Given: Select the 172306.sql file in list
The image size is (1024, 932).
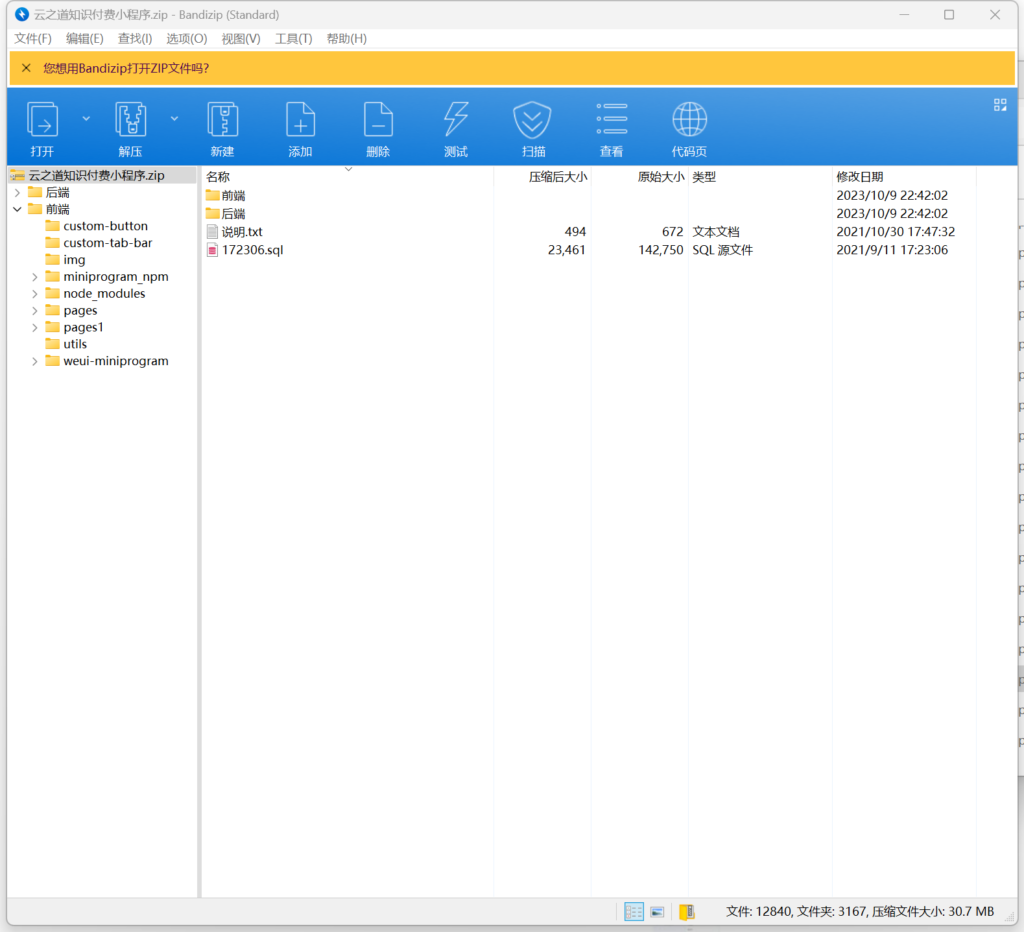Looking at the screenshot, I should [x=252, y=250].
